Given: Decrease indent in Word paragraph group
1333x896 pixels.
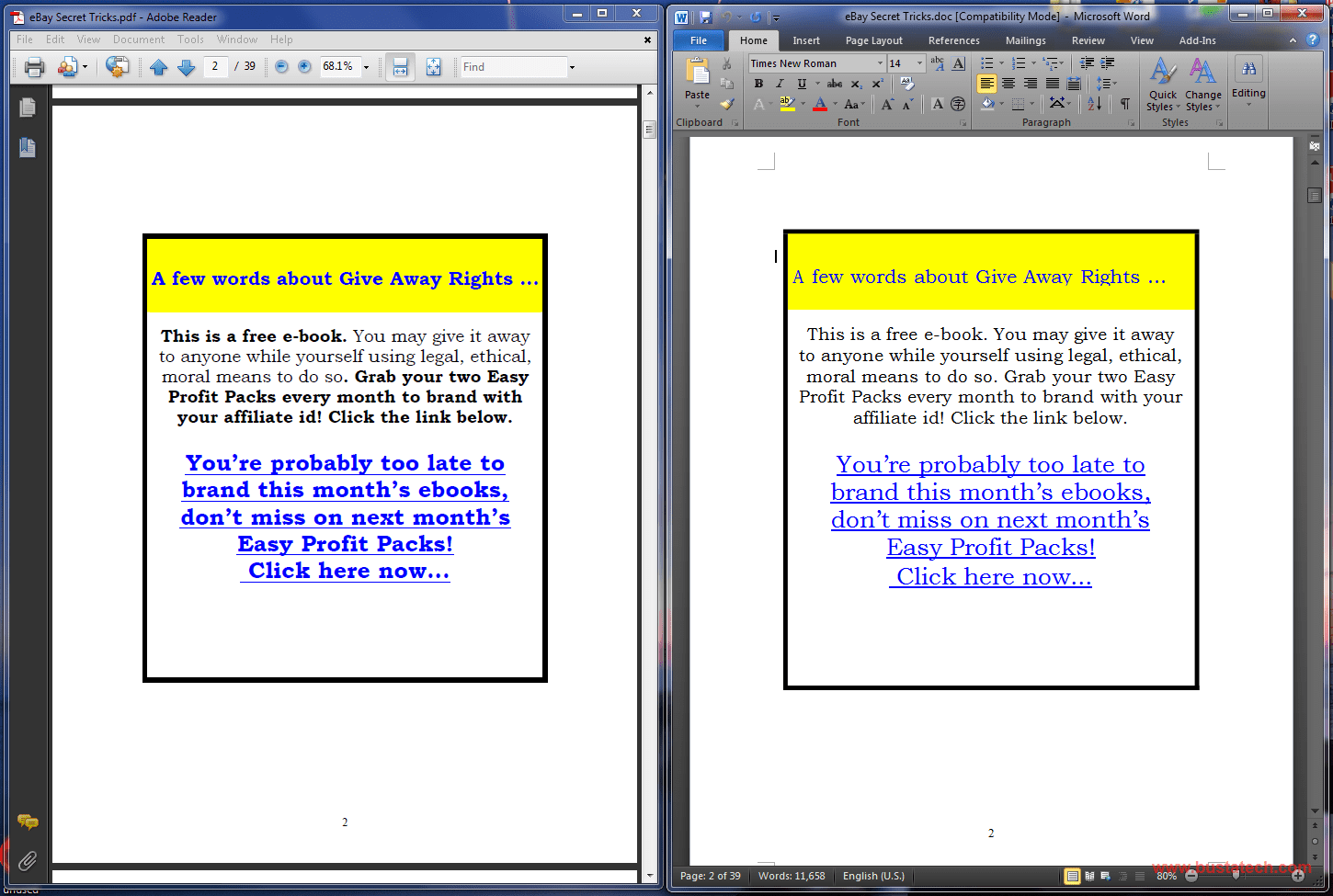Looking at the screenshot, I should click(x=1087, y=63).
